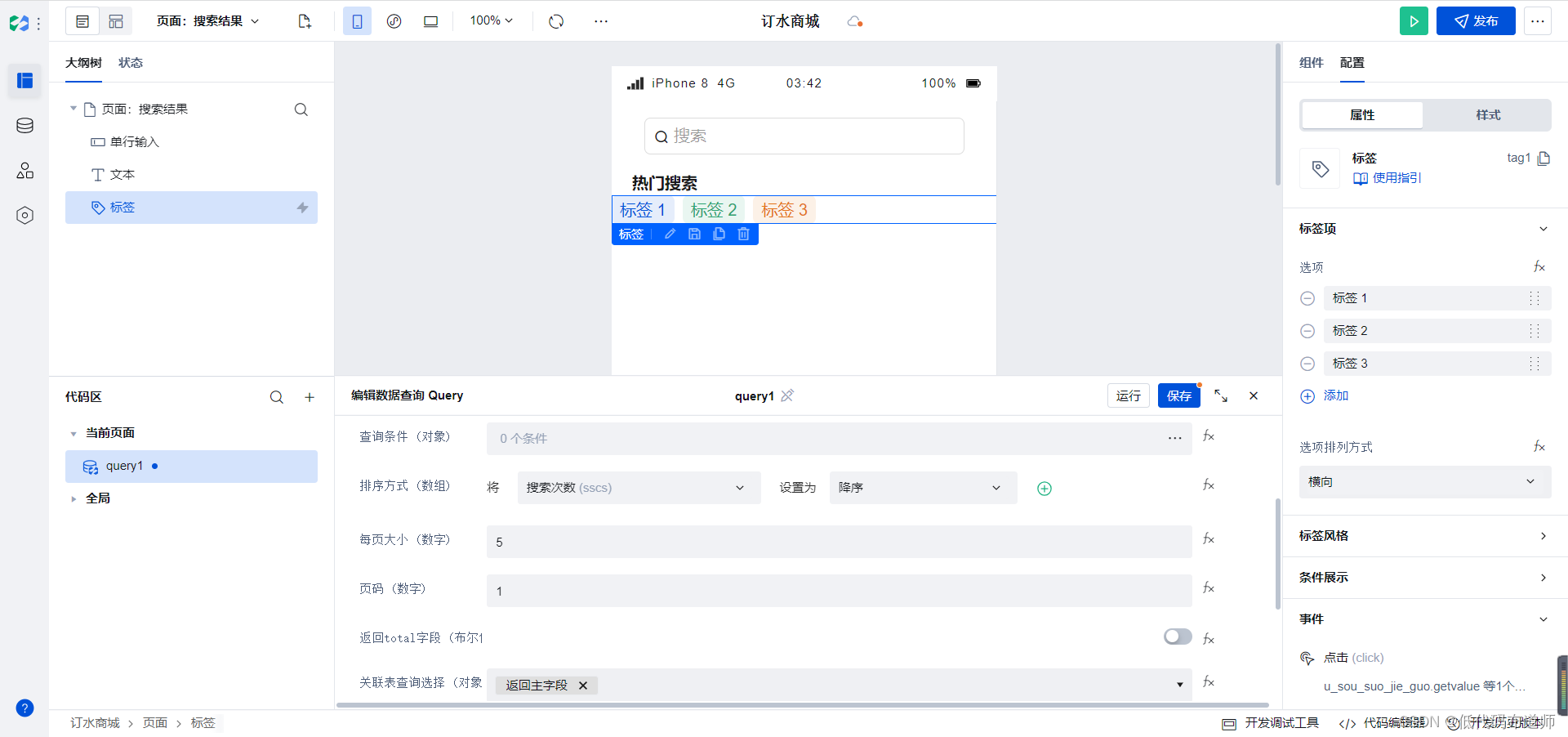Select the desktop PC preview mode
The width and height of the screenshot is (1568, 737).
tap(430, 21)
